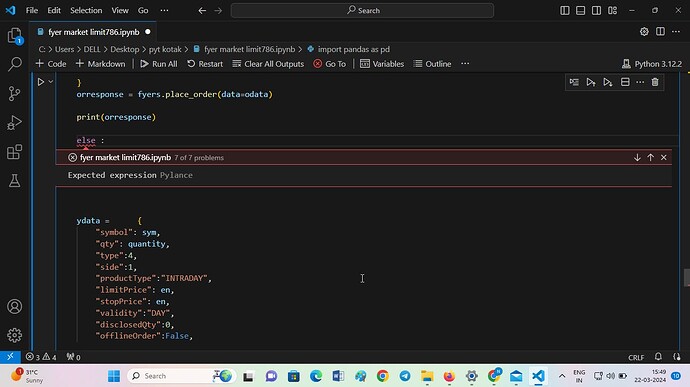
Task: Open the Extensions view
Action: (x=15, y=152)
